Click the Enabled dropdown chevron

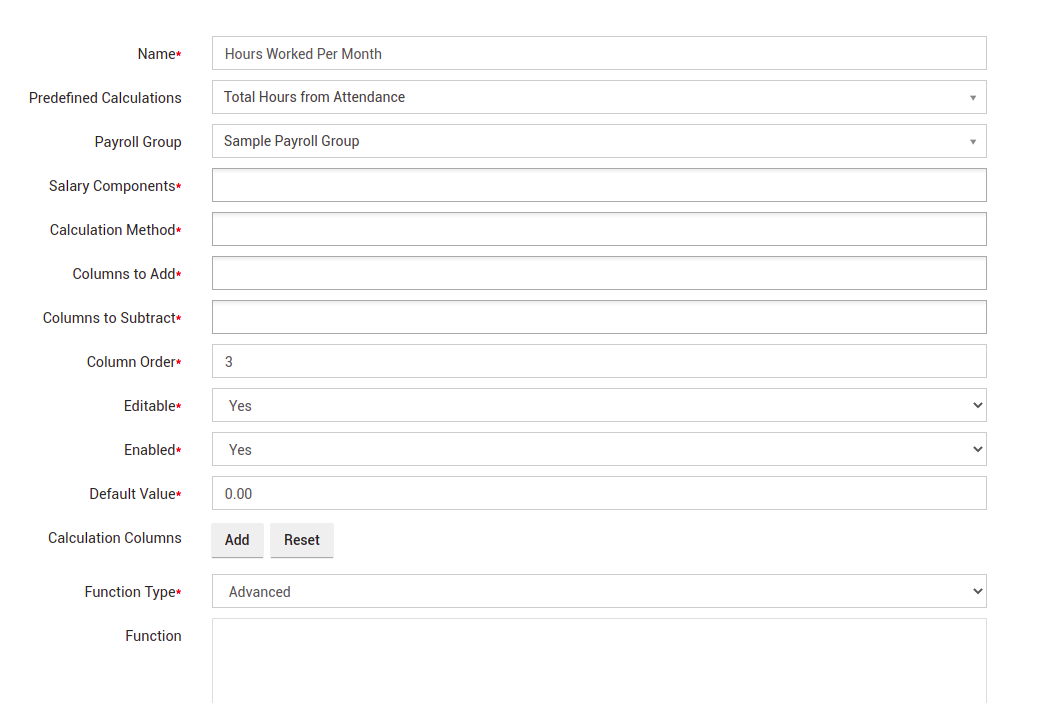coord(977,449)
